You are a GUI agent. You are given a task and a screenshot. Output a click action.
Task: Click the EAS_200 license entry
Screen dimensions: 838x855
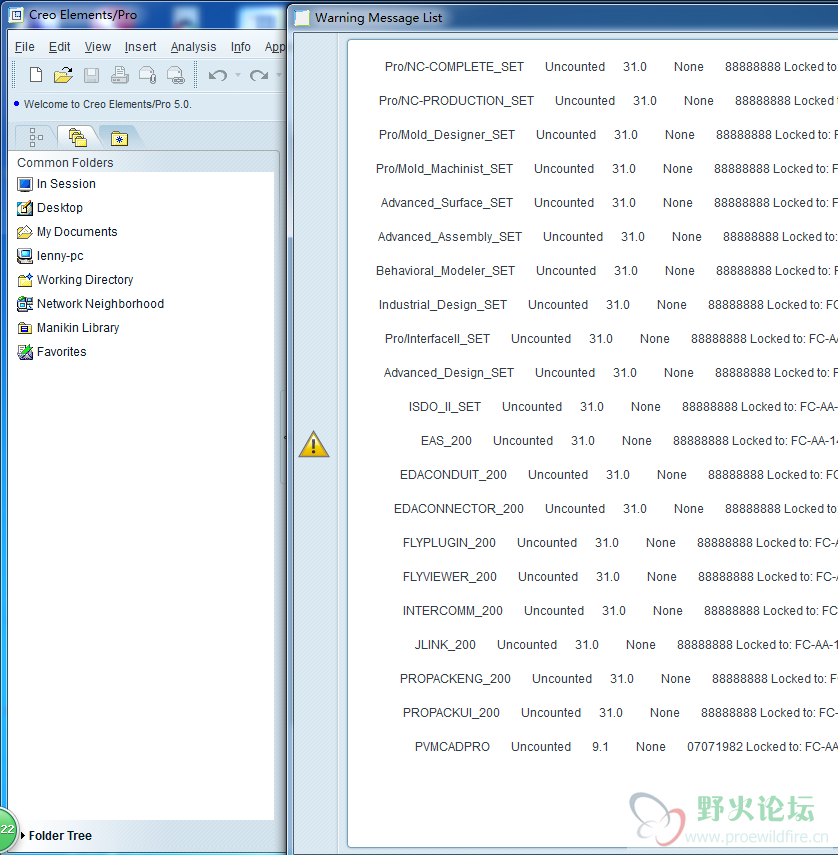[447, 441]
